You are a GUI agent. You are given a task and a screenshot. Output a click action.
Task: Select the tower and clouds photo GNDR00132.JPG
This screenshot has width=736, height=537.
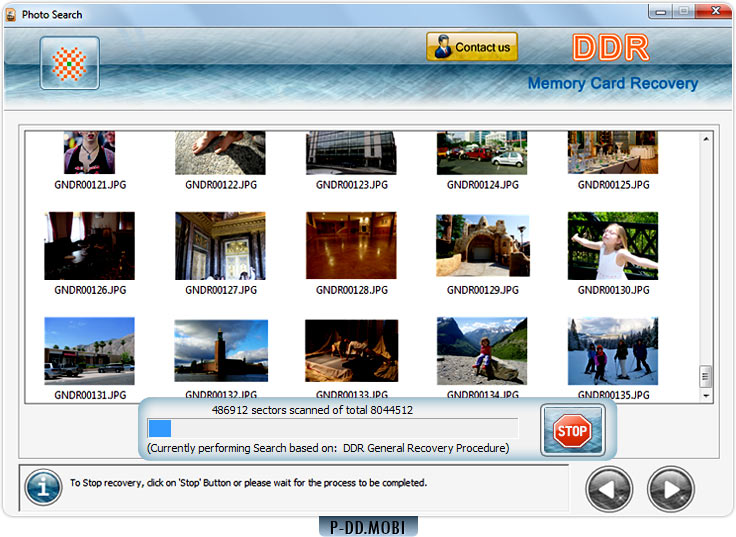coord(221,351)
